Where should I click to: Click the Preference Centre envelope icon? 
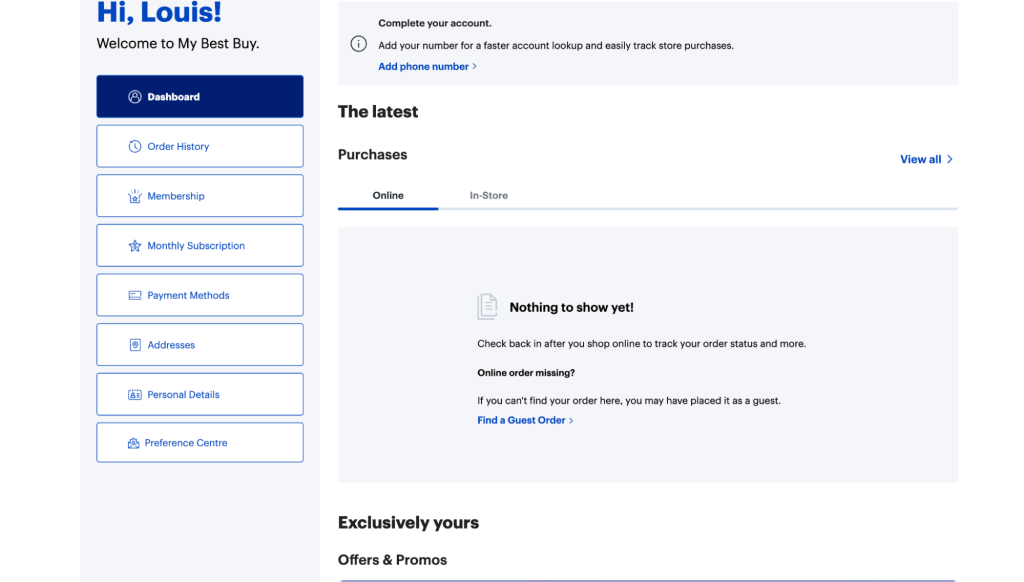pyautogui.click(x=135, y=442)
